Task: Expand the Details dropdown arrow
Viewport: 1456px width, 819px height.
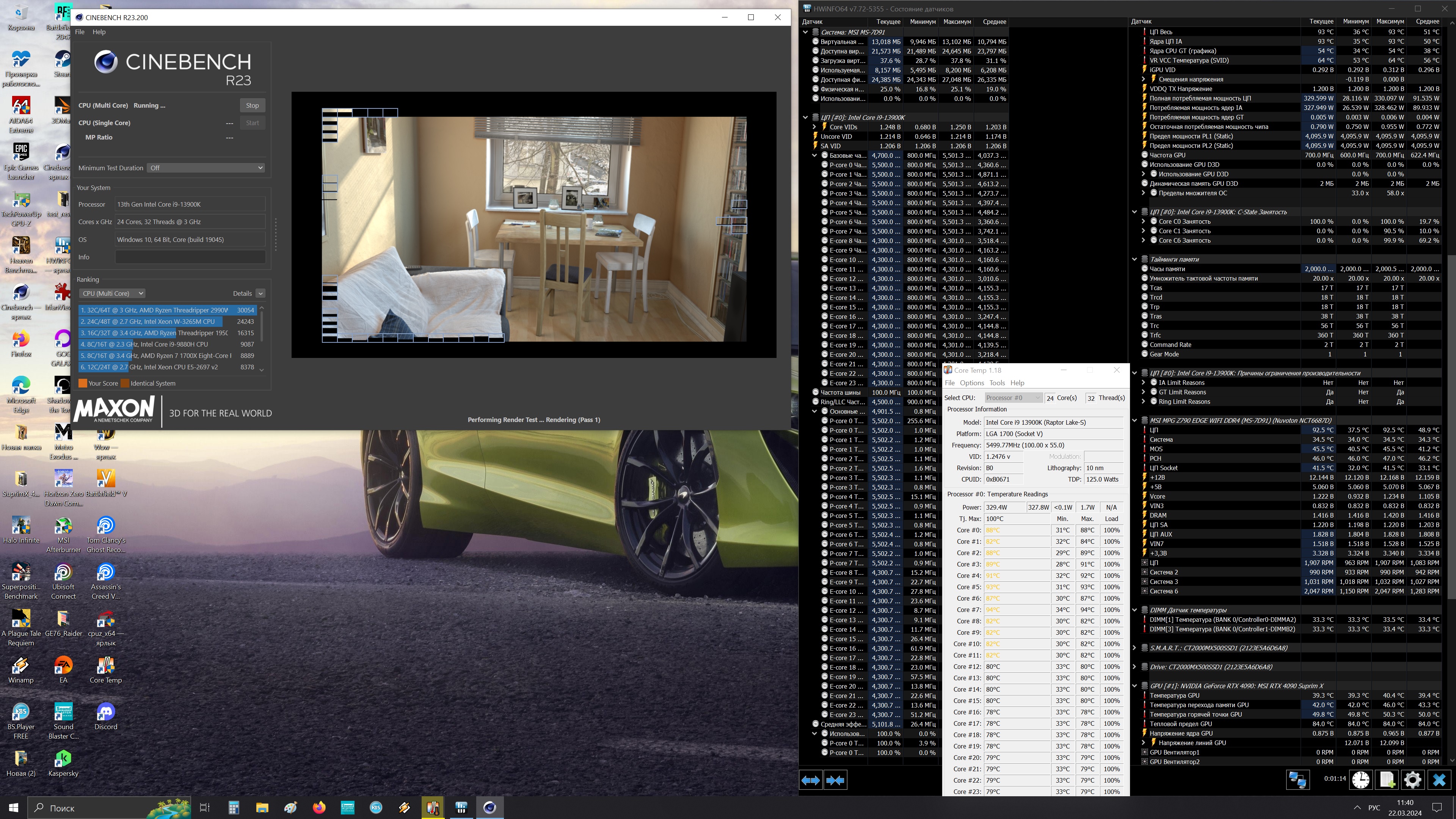Action: pyautogui.click(x=260, y=293)
